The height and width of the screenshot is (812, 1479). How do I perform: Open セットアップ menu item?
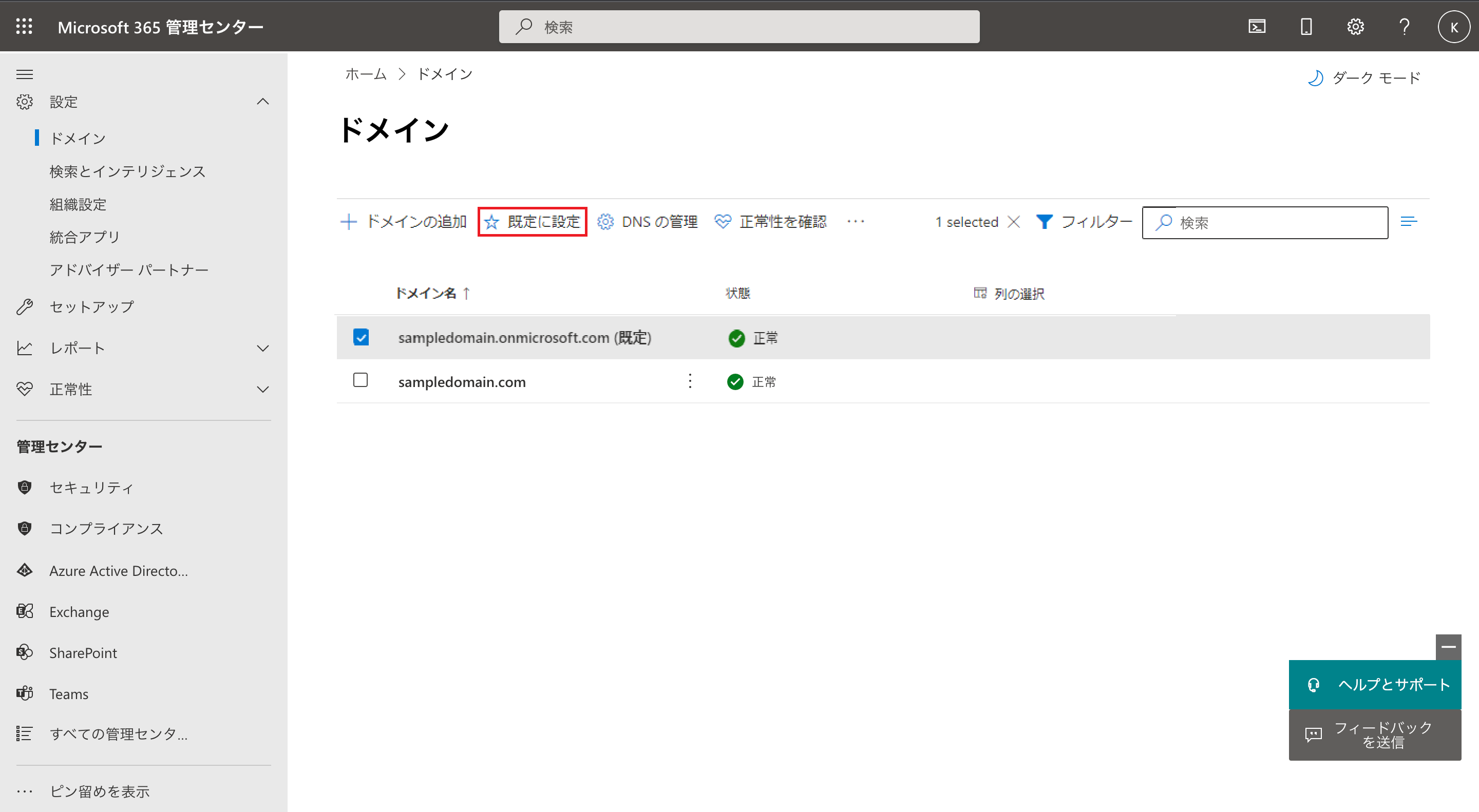92,307
